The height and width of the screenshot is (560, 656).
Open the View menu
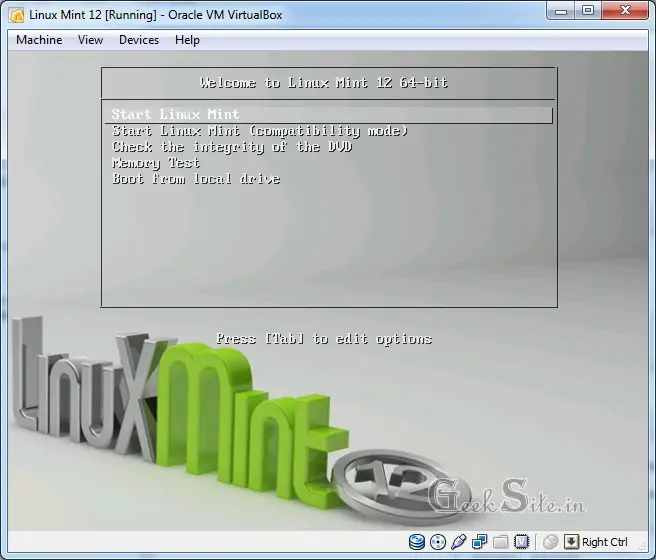[x=90, y=40]
